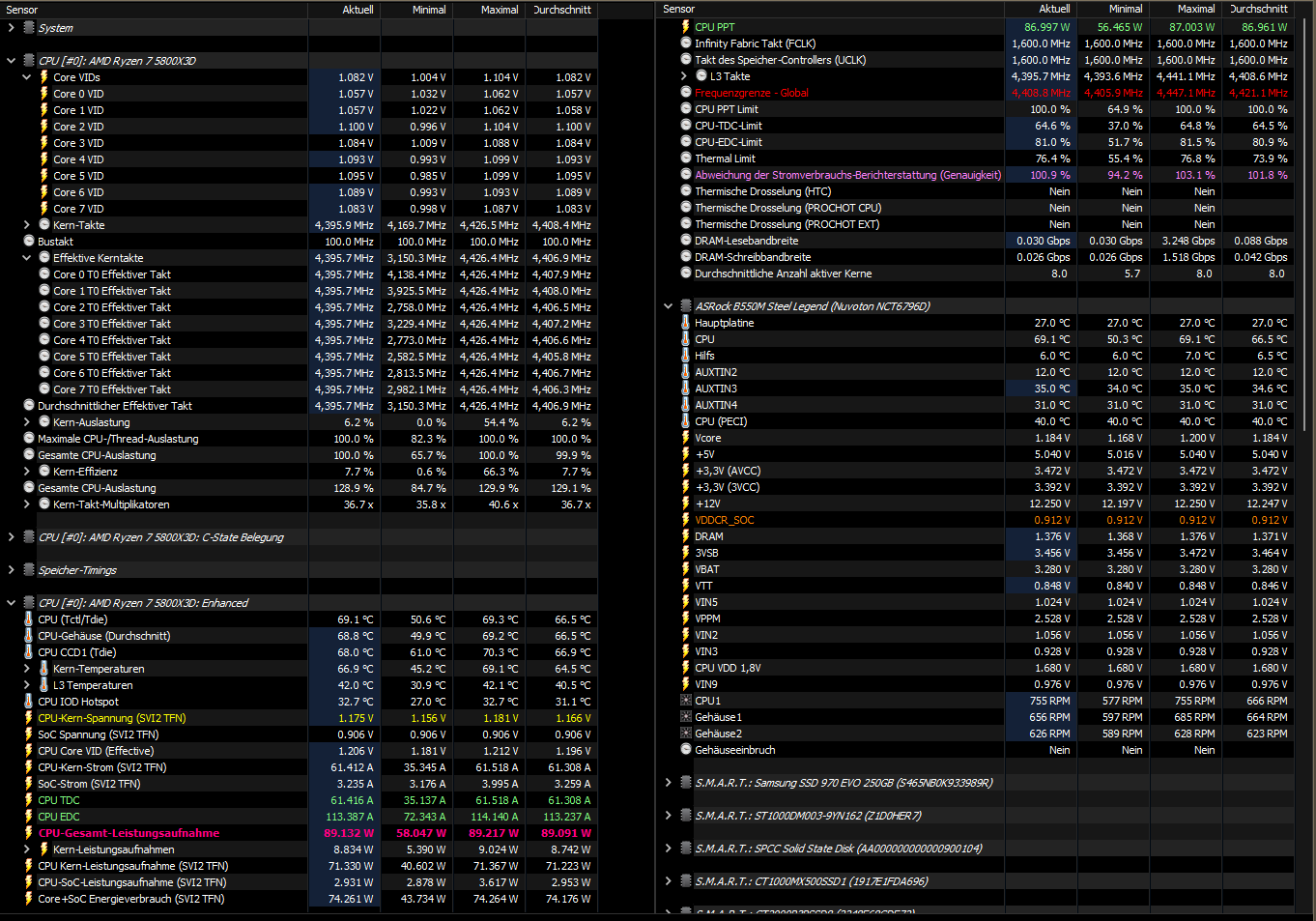Viewport: 1316px width, 921px height.
Task: Click the CPU PPT lightning icon
Action: (686, 27)
